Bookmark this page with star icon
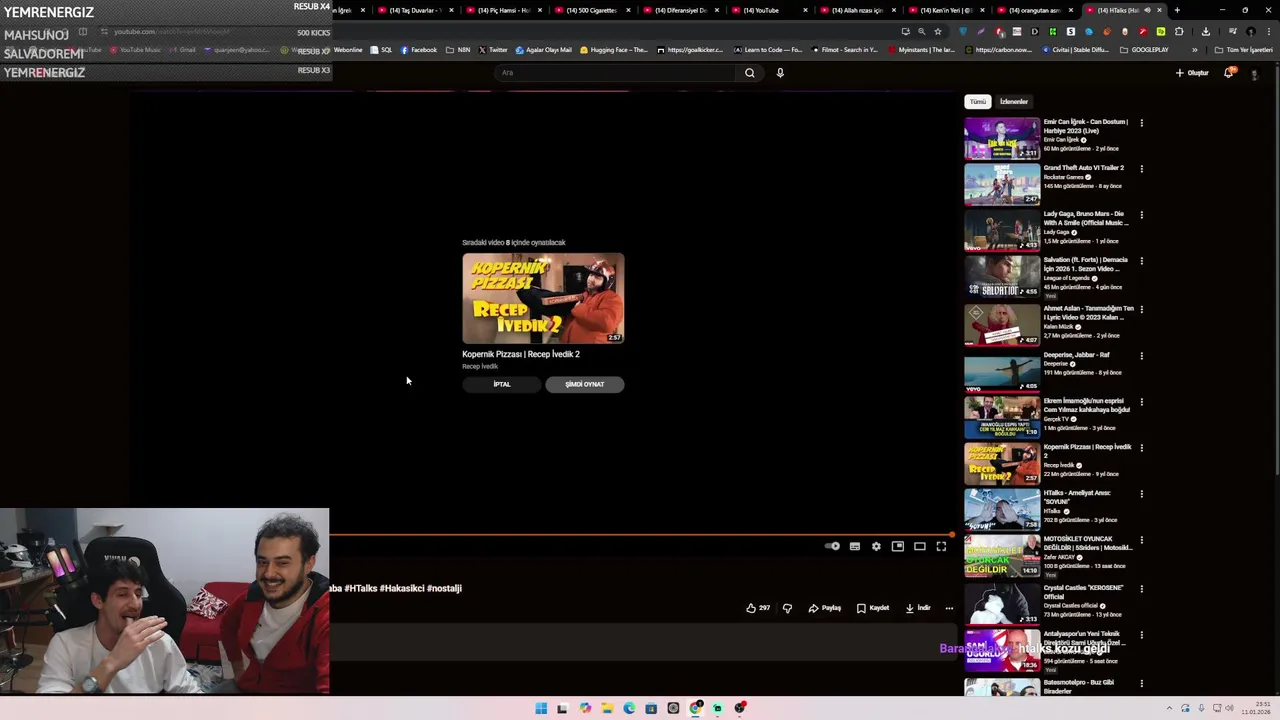The height and width of the screenshot is (720, 1280). [938, 31]
